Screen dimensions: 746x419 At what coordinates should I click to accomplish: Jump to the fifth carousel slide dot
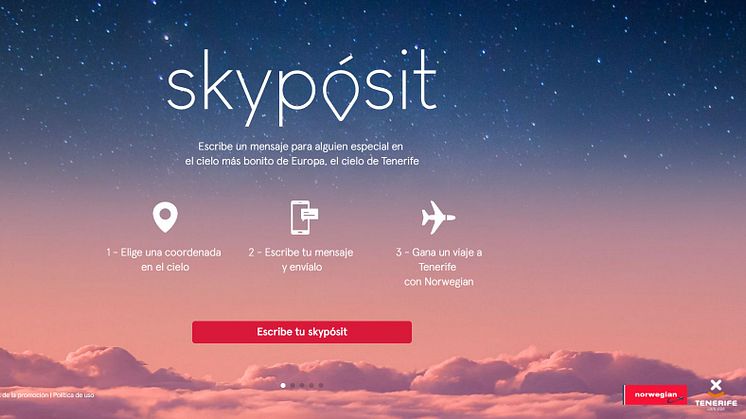point(321,386)
